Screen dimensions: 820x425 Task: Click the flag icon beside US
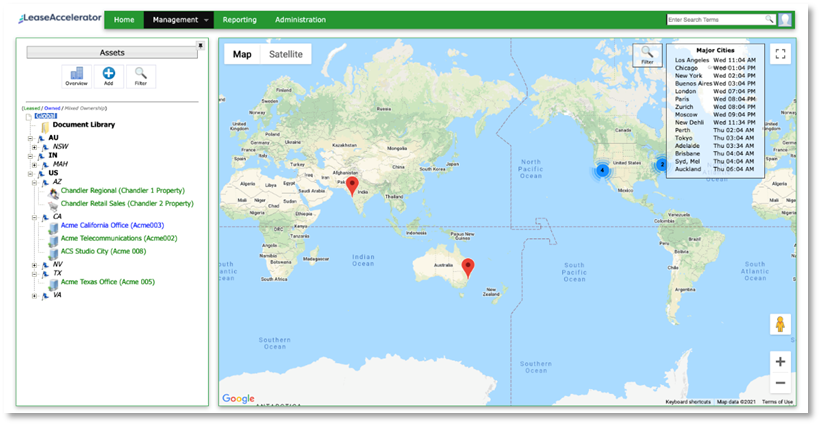[x=41, y=173]
